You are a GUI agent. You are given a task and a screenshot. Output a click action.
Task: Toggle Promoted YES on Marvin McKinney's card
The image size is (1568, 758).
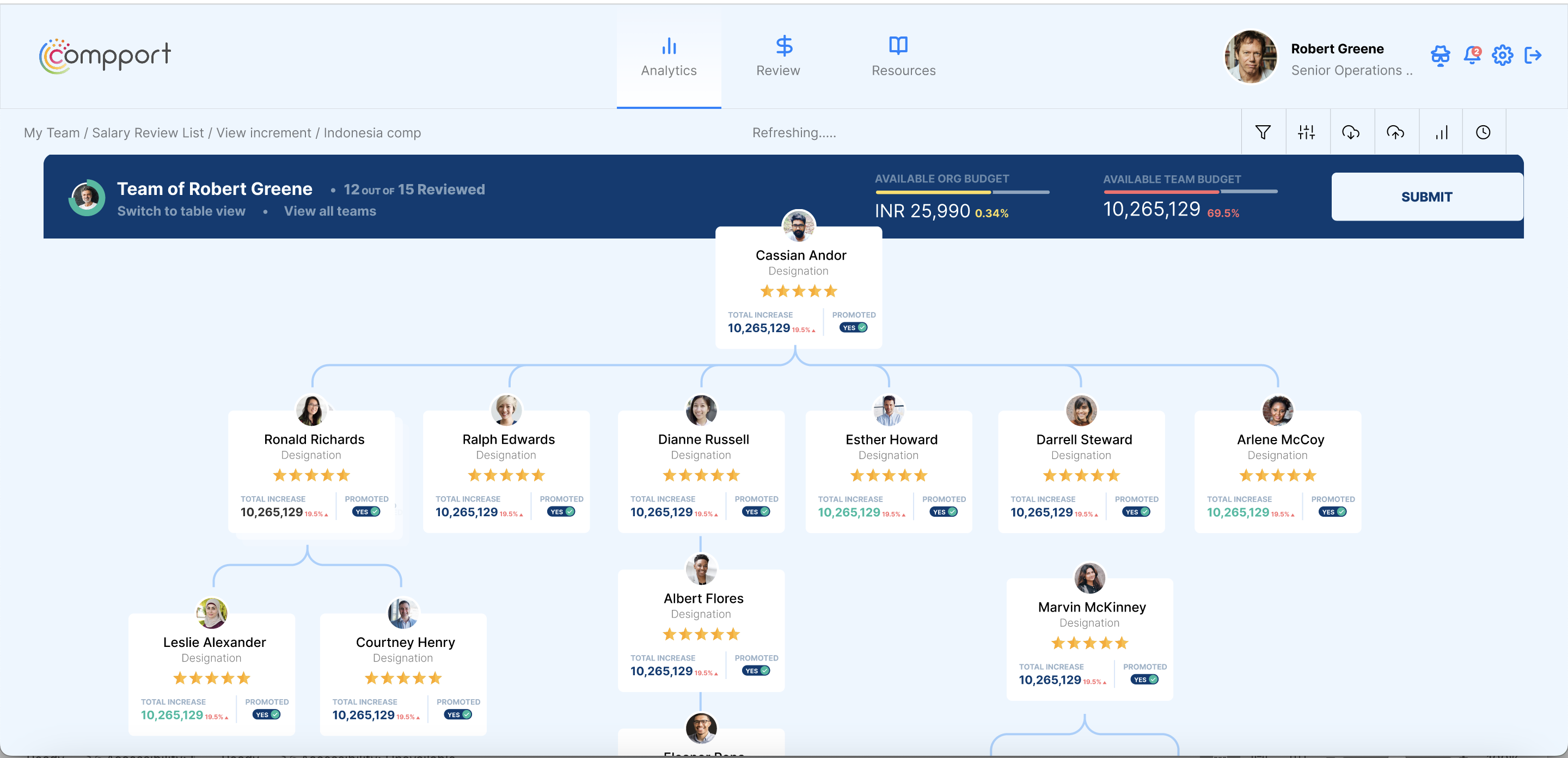1144,679
